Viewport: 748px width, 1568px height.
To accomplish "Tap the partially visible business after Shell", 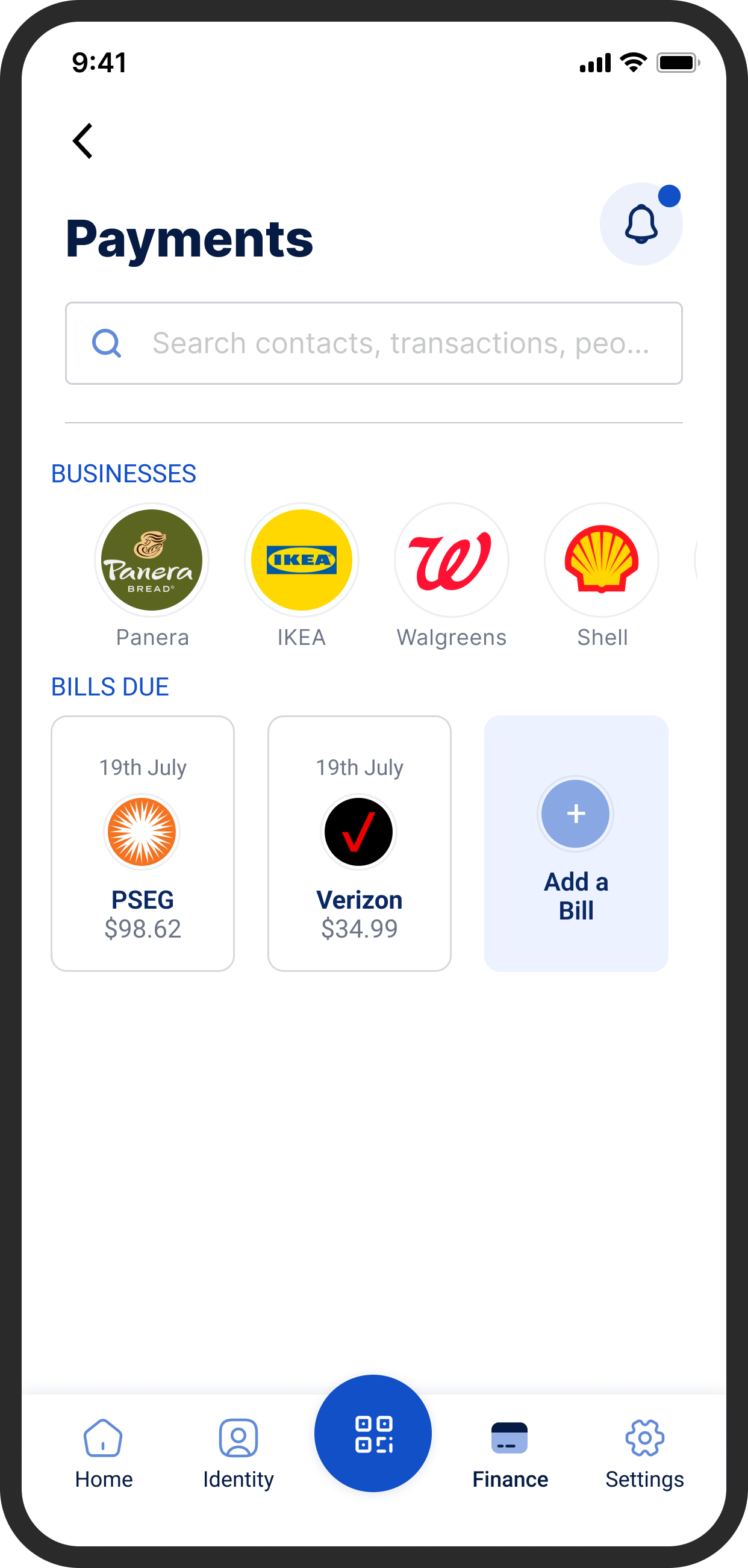I will [x=697, y=559].
